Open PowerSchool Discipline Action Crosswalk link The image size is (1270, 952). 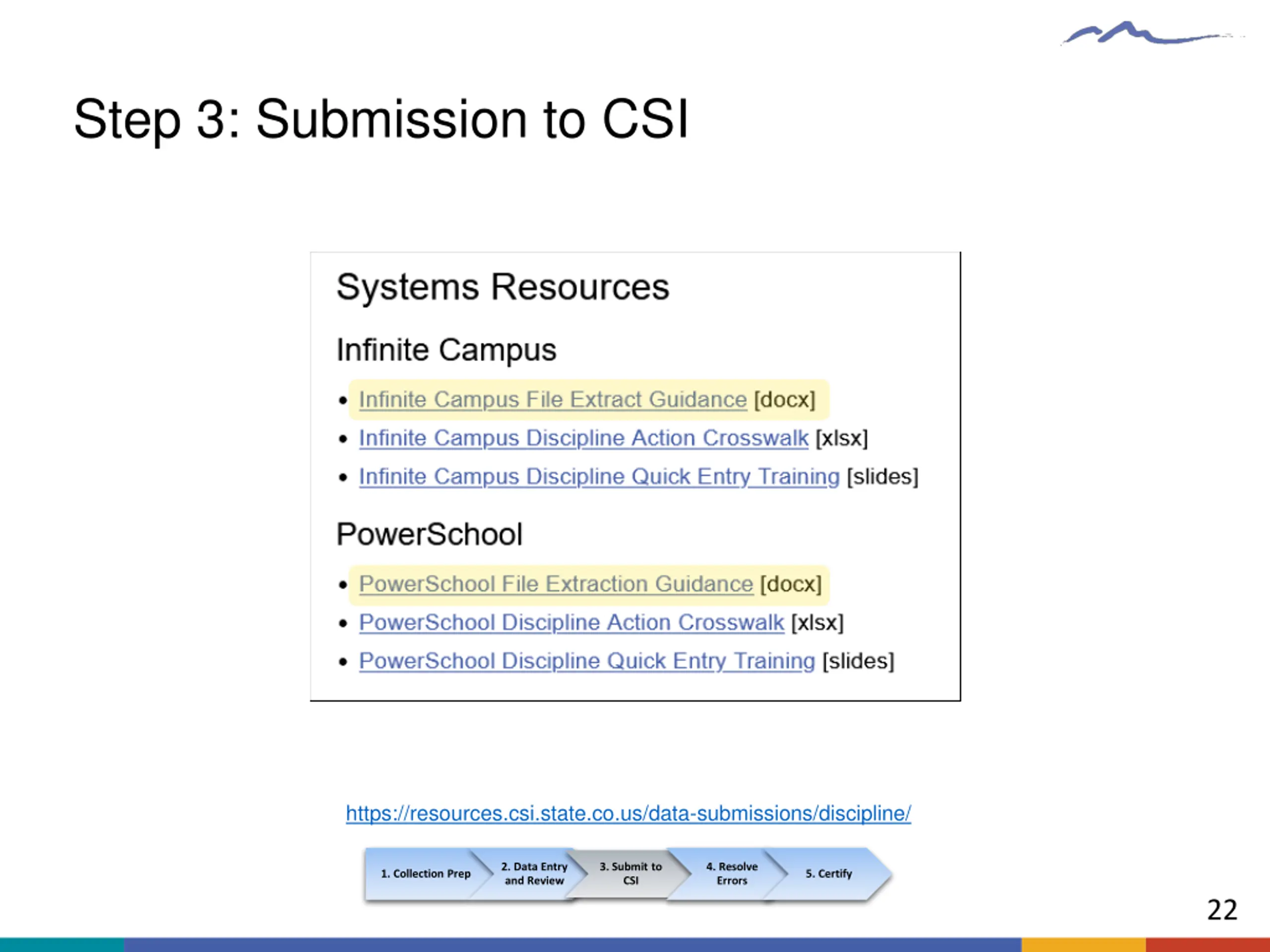(x=571, y=622)
